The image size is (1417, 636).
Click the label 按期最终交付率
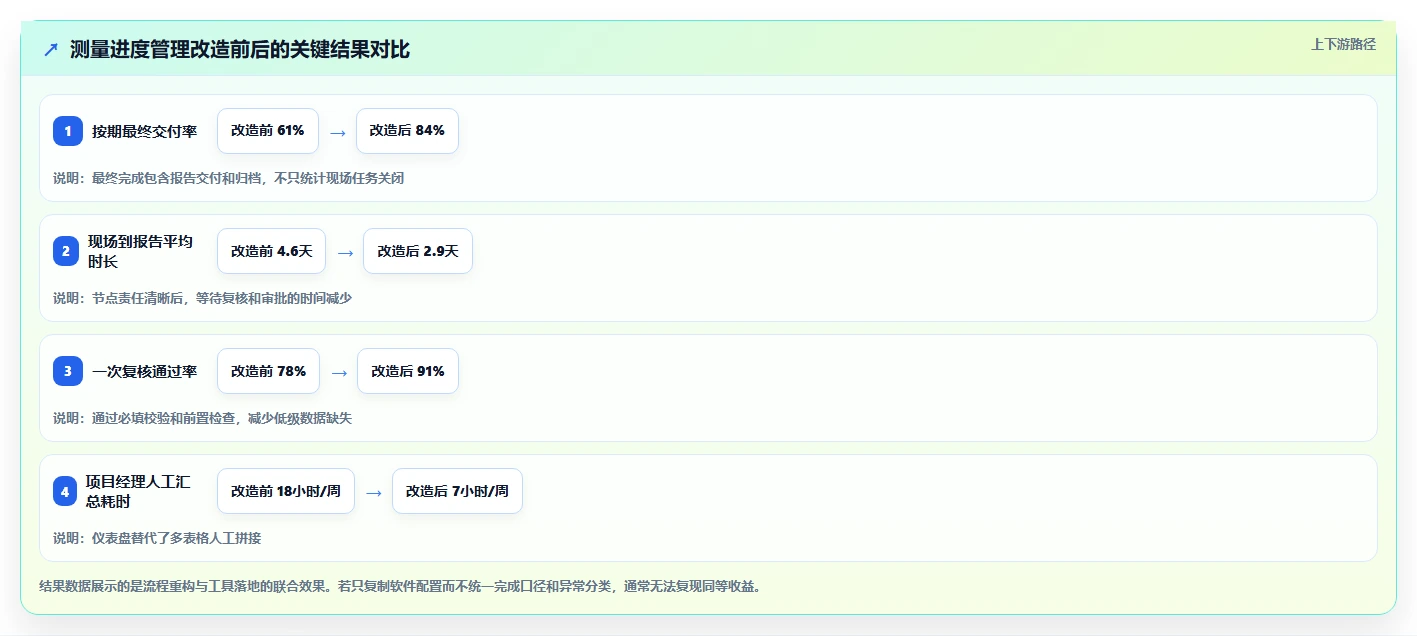(x=144, y=131)
